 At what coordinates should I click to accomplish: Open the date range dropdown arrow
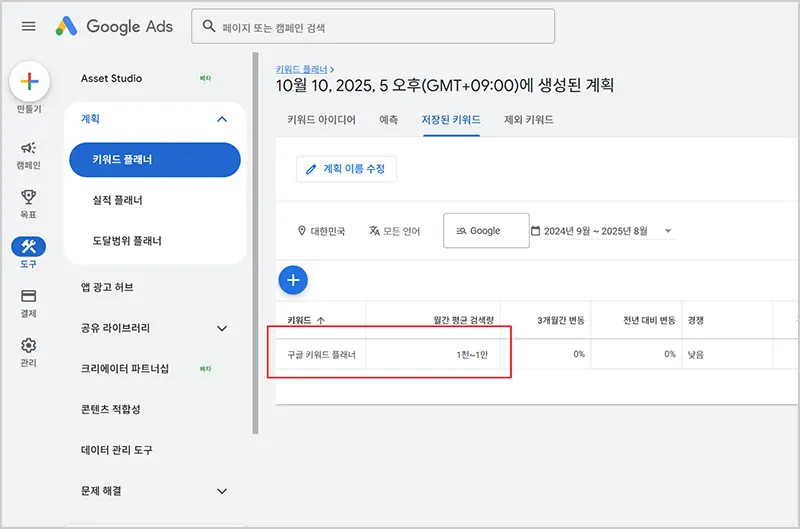(668, 231)
